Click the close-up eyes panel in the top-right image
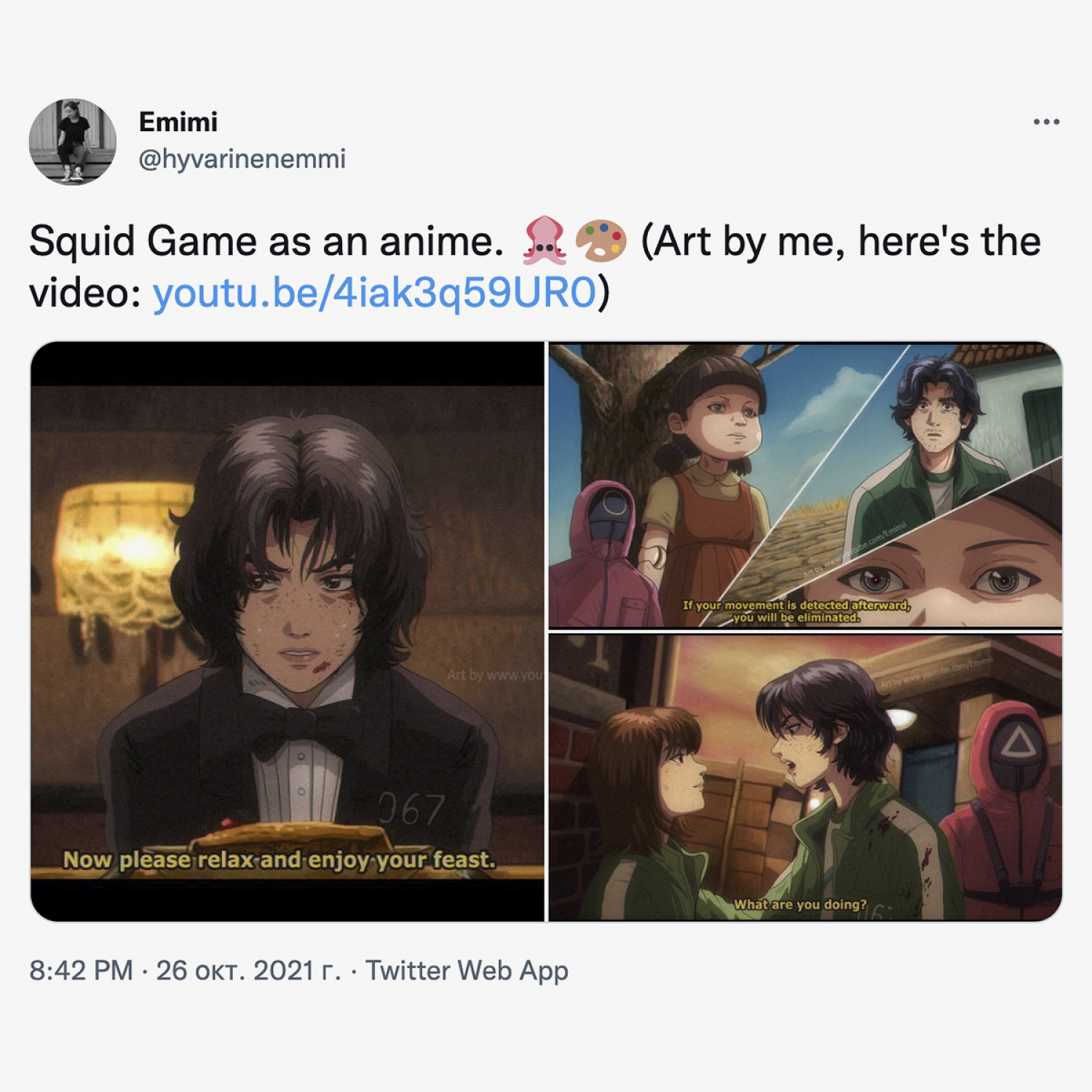Screen dimensions: 1092x1092 (946, 568)
